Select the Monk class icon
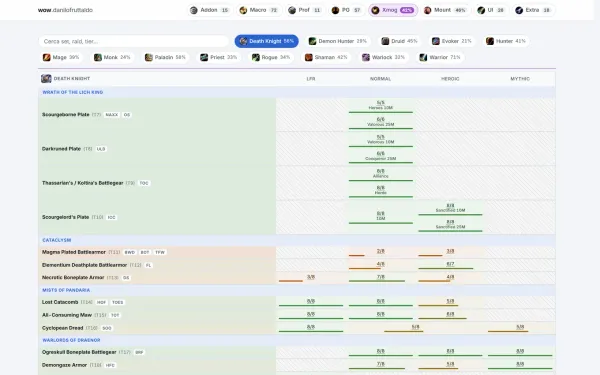 click(98, 57)
